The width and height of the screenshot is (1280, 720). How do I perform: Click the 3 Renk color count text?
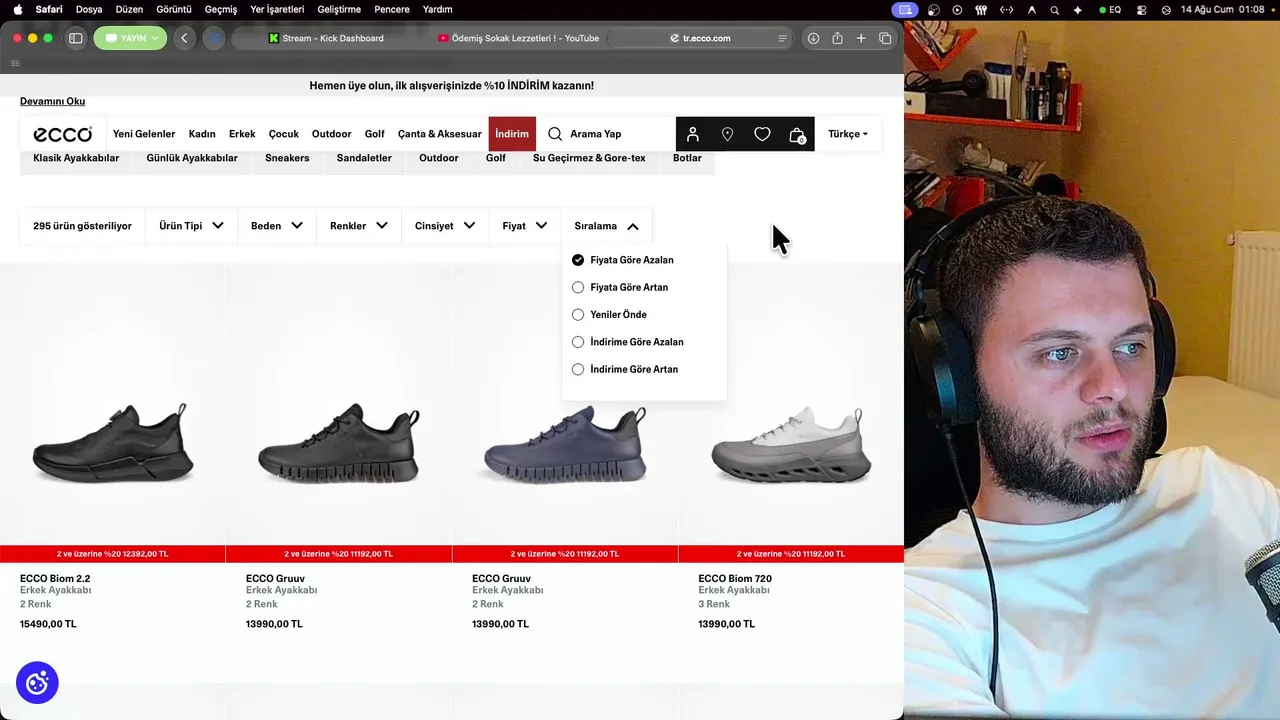coord(714,604)
